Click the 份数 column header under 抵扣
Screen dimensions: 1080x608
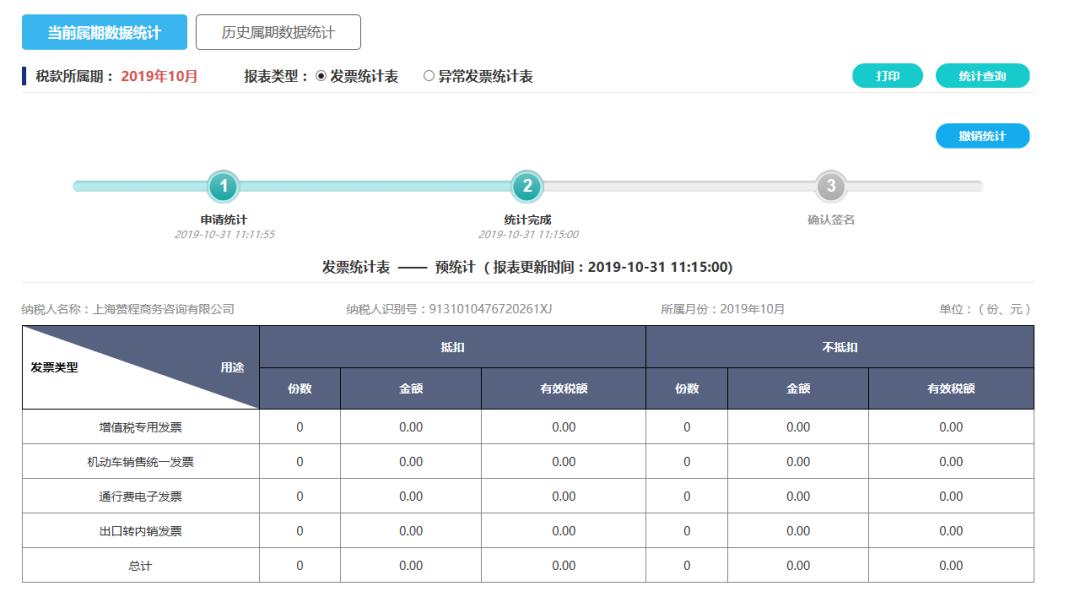click(x=301, y=388)
